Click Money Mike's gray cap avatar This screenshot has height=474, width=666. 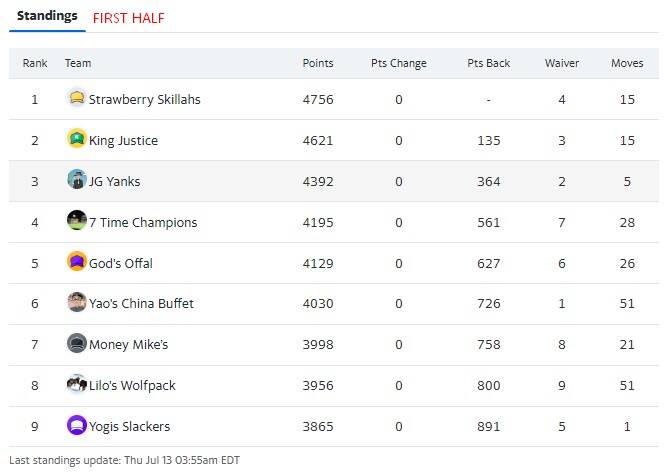pos(77,343)
